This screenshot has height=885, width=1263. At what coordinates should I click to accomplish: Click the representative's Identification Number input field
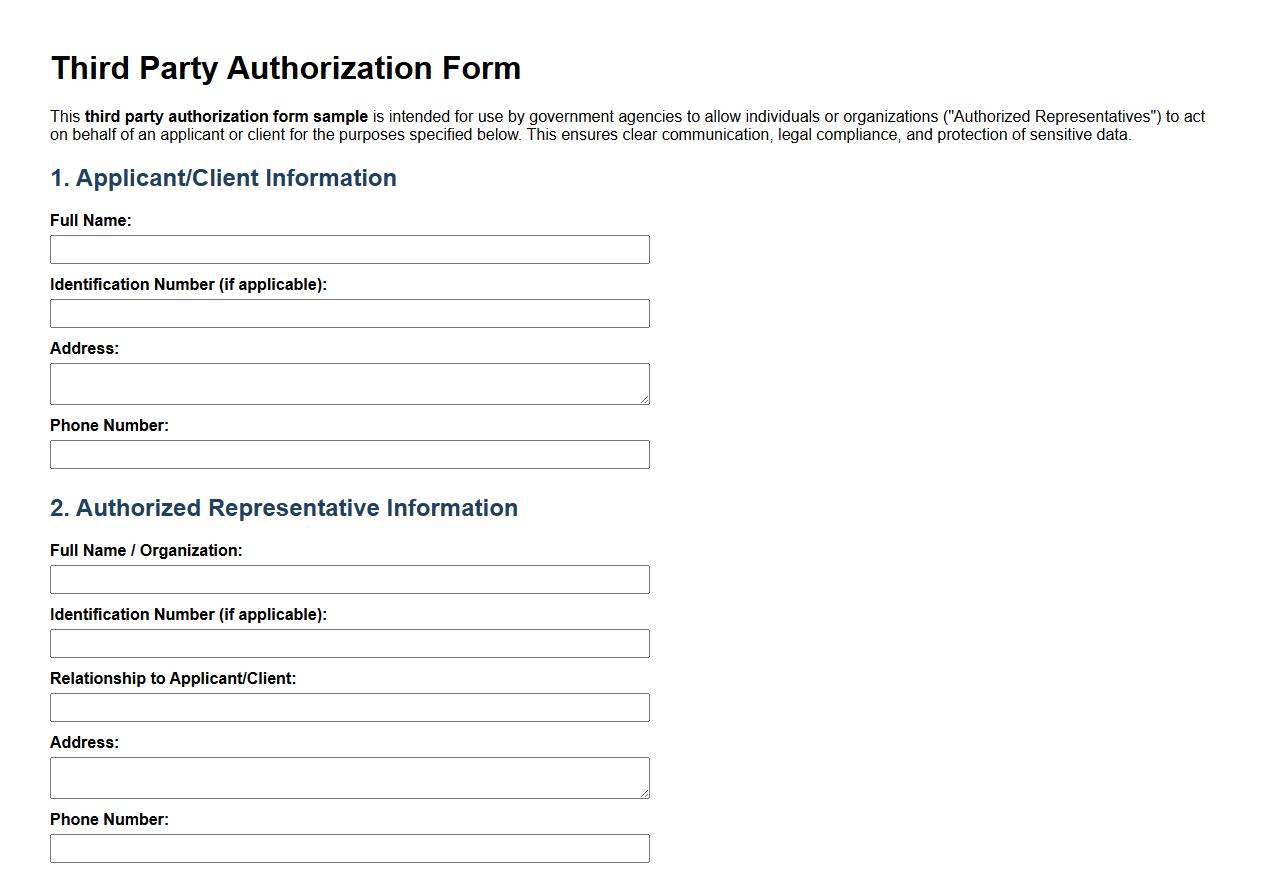point(349,643)
